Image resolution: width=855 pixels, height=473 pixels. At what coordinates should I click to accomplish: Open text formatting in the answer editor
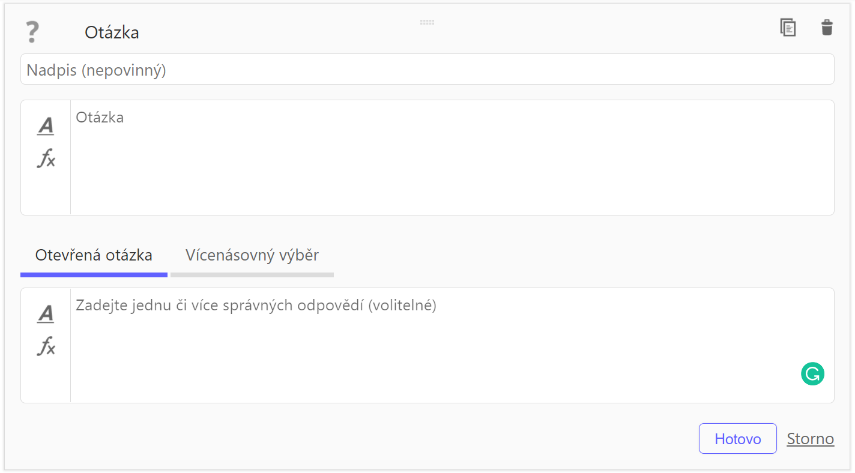click(x=46, y=313)
